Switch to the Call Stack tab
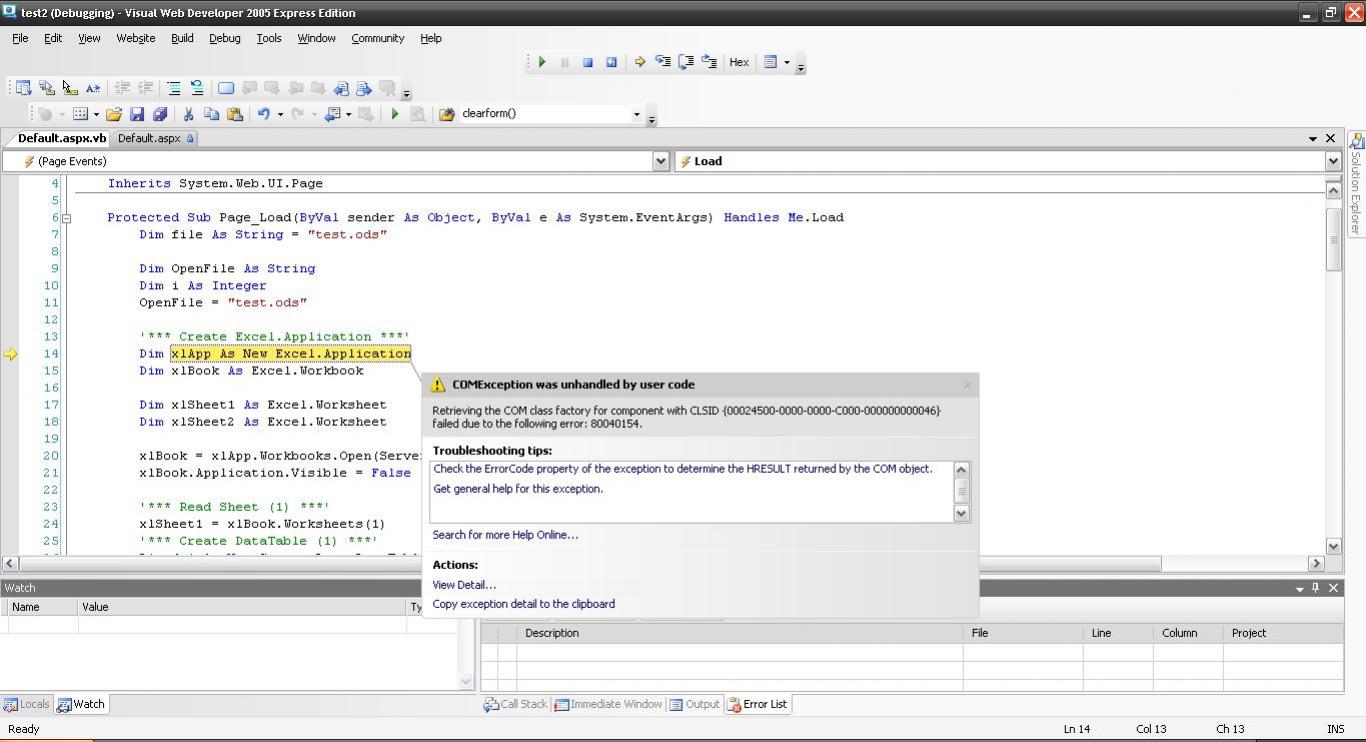The height and width of the screenshot is (742, 1366). 516,704
